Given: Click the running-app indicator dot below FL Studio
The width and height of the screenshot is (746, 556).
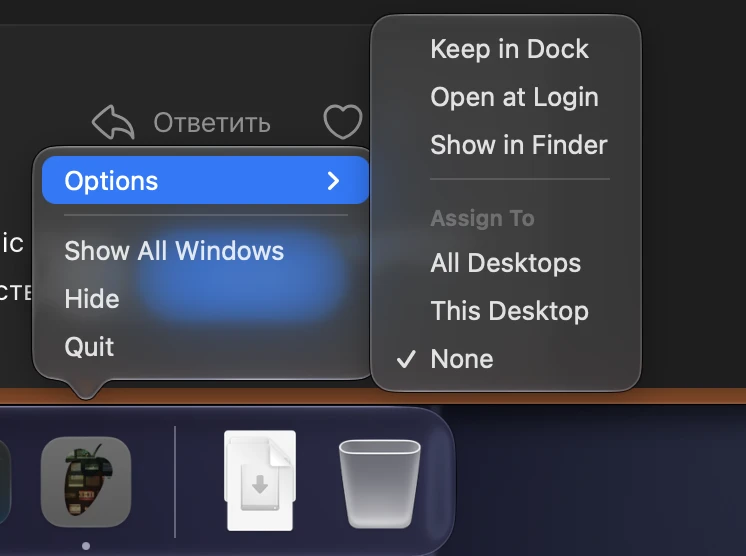Looking at the screenshot, I should point(86,546).
